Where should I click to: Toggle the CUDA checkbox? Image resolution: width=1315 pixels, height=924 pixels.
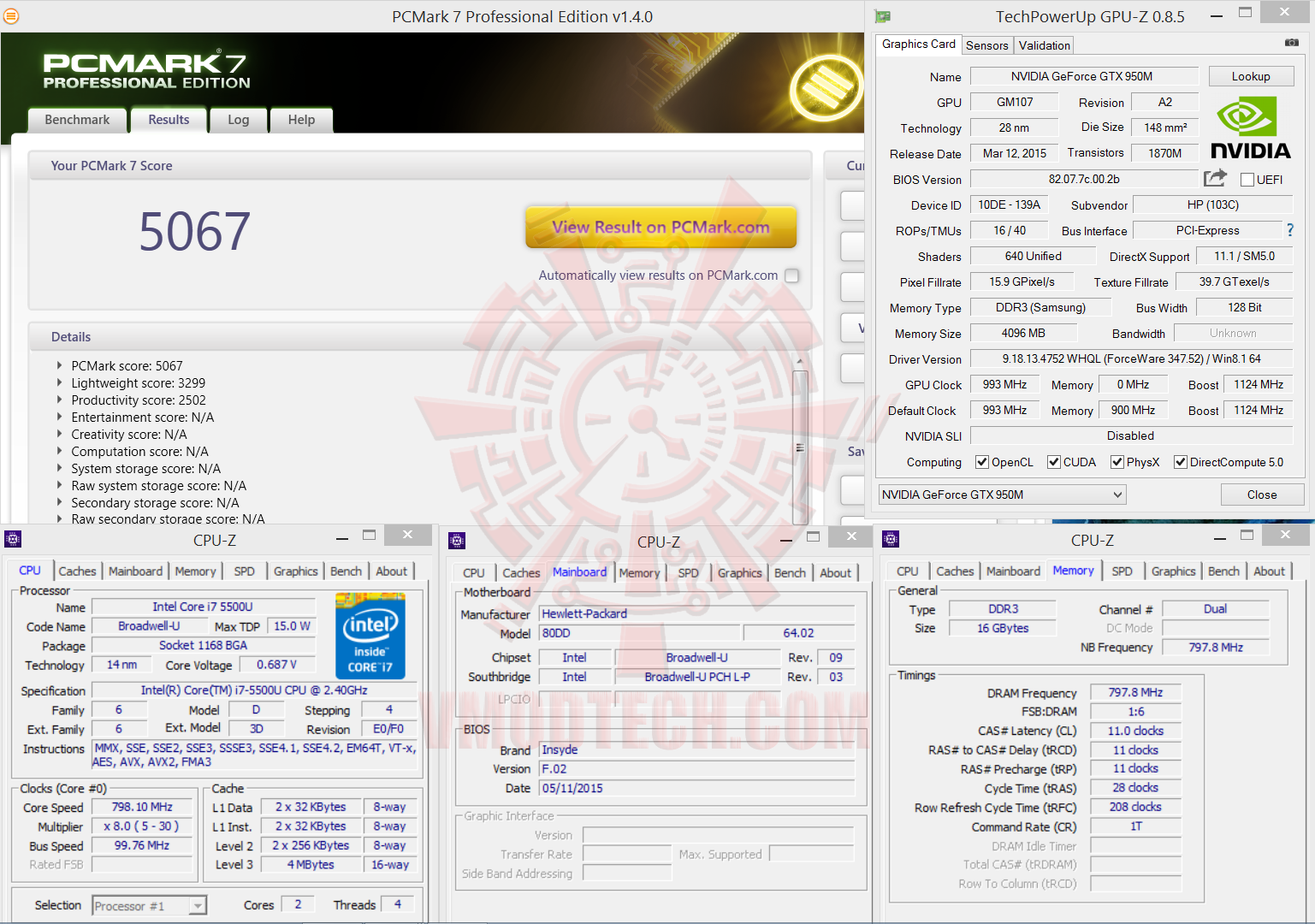(x=1054, y=462)
